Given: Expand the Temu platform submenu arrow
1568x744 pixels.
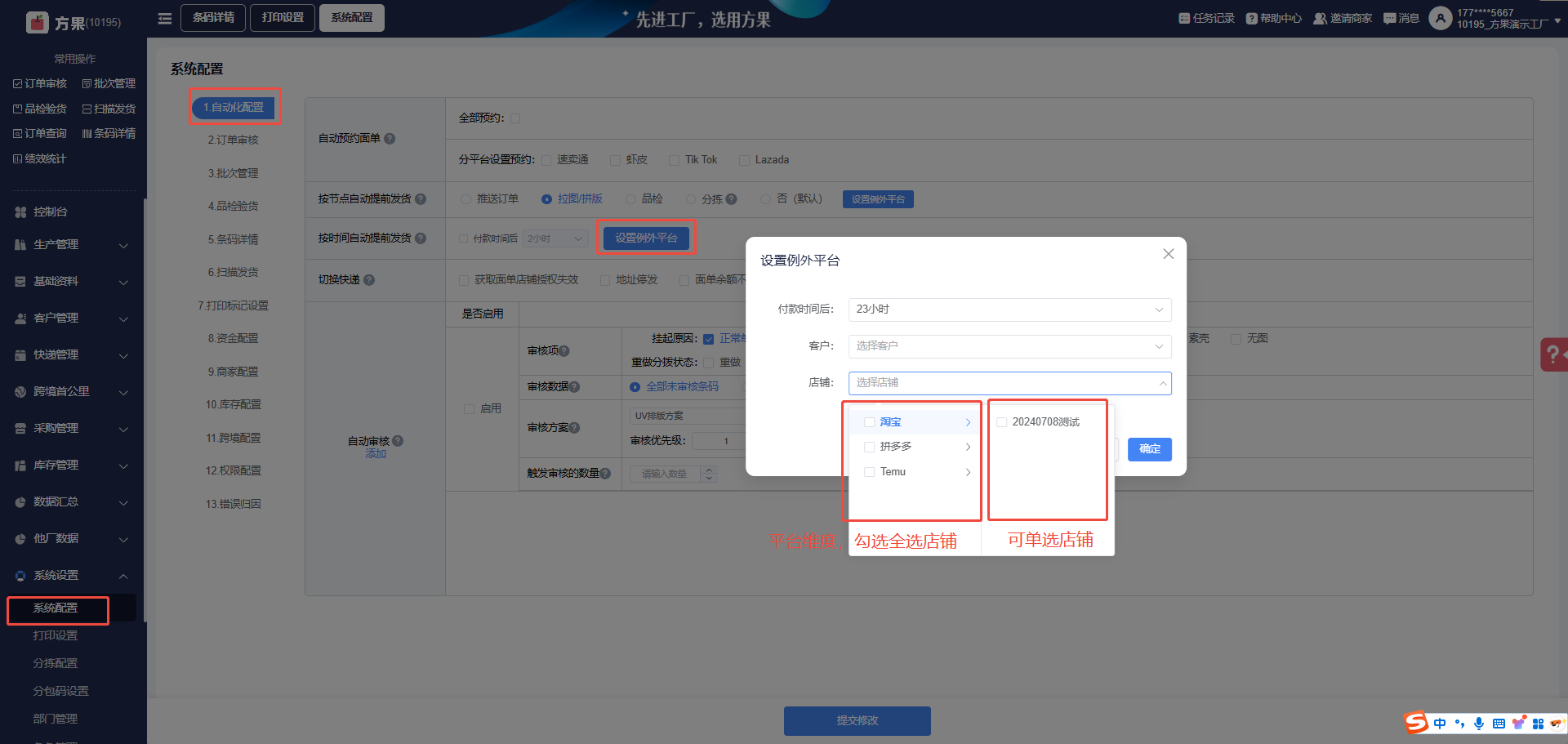Looking at the screenshot, I should tap(968, 472).
